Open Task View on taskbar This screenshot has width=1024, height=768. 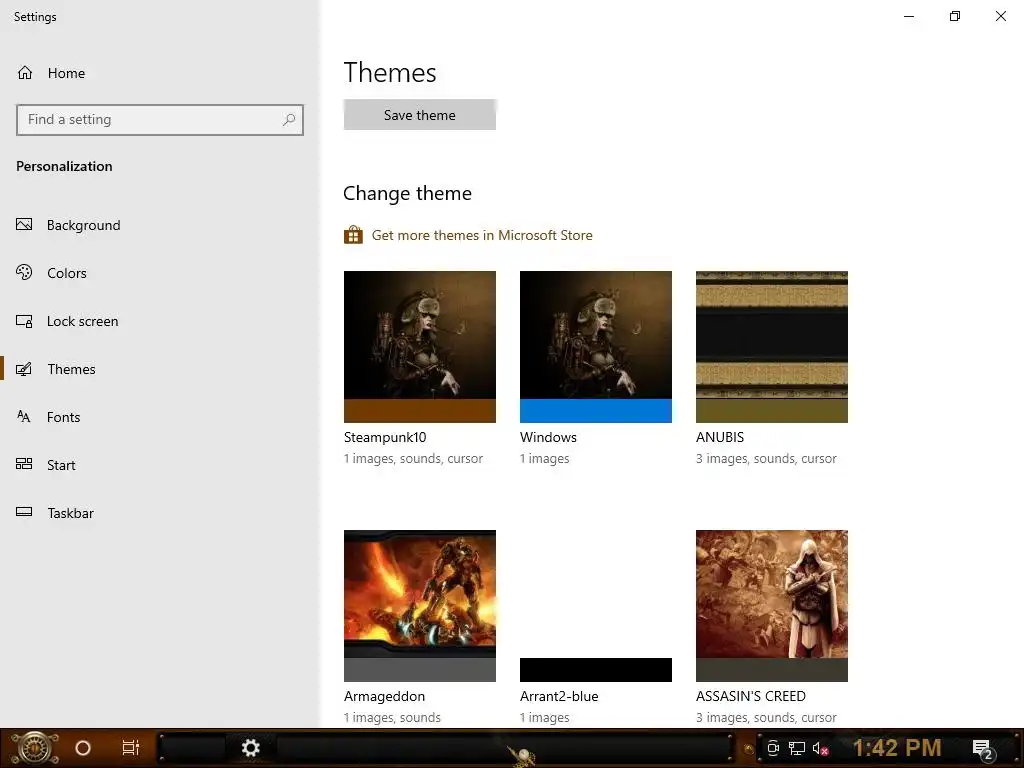click(x=131, y=748)
